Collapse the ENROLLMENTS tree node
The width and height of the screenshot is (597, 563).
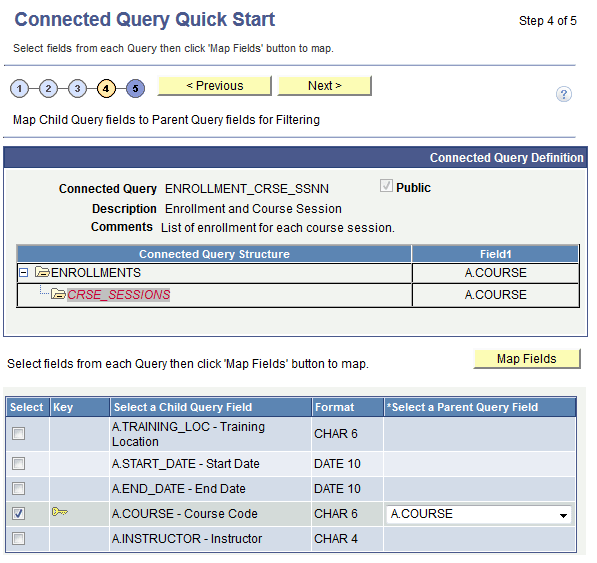click(x=24, y=273)
